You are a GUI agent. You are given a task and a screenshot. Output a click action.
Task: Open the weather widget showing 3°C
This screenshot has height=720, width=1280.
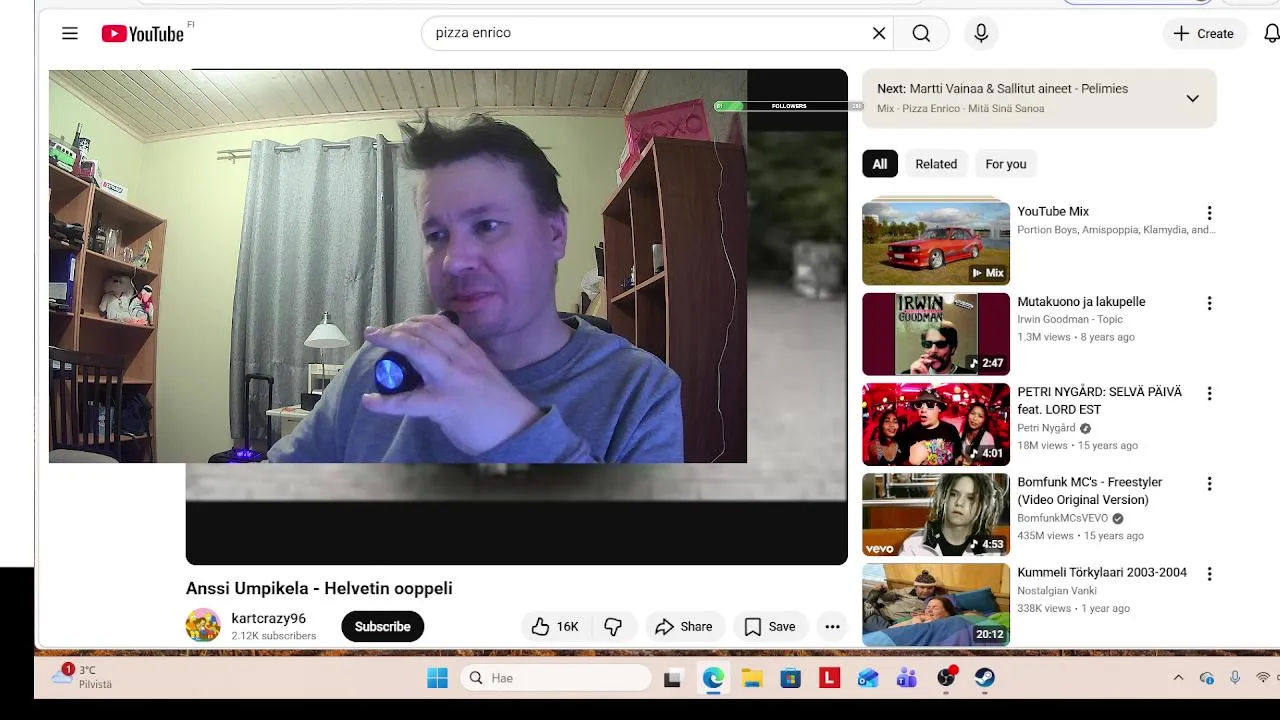click(82, 677)
